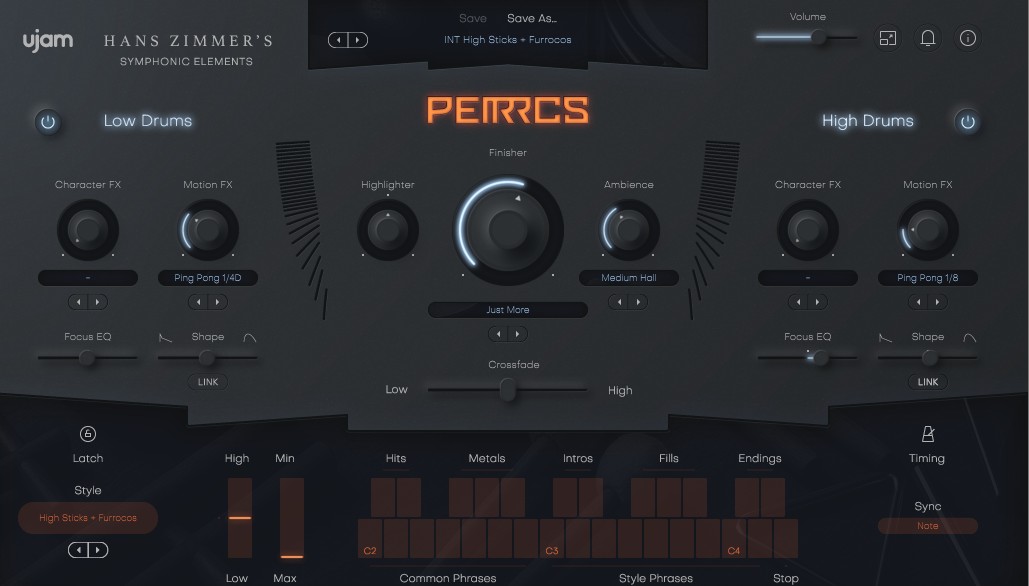
Task: Open the info icon
Action: coord(967,38)
